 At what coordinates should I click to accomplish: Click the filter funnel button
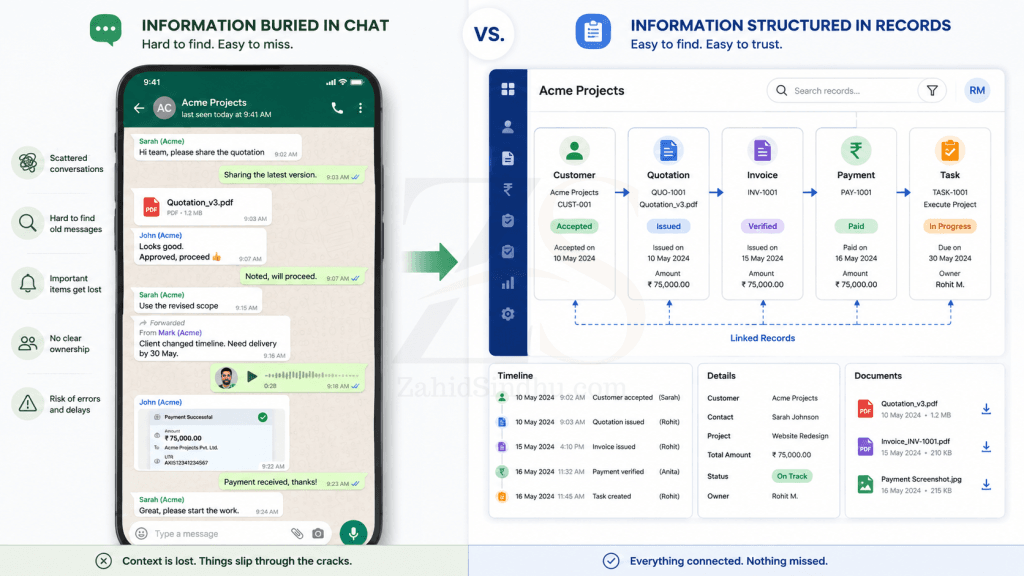click(x=933, y=90)
